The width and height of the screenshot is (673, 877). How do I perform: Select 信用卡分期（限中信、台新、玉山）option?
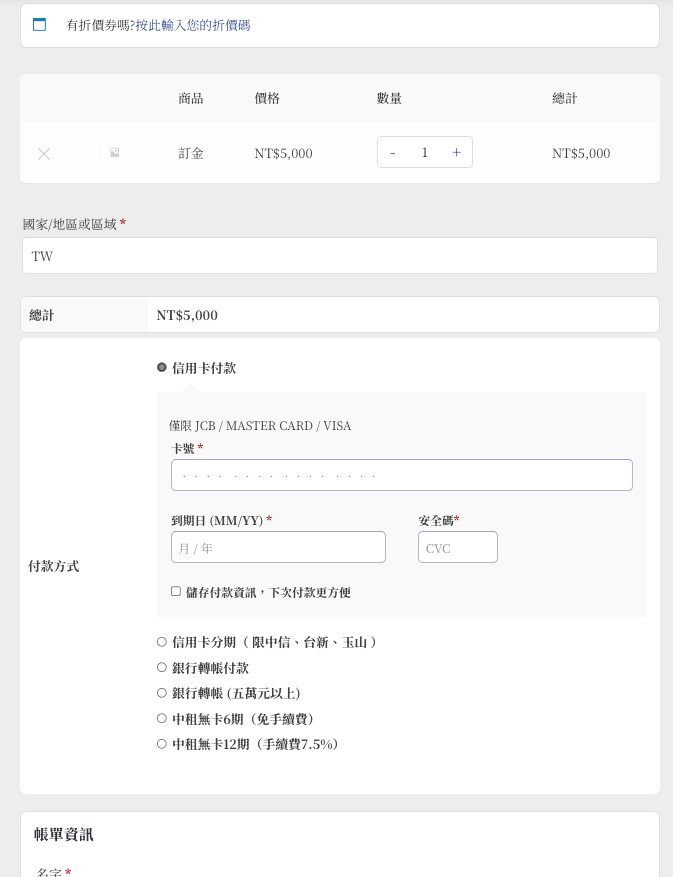tap(161, 641)
